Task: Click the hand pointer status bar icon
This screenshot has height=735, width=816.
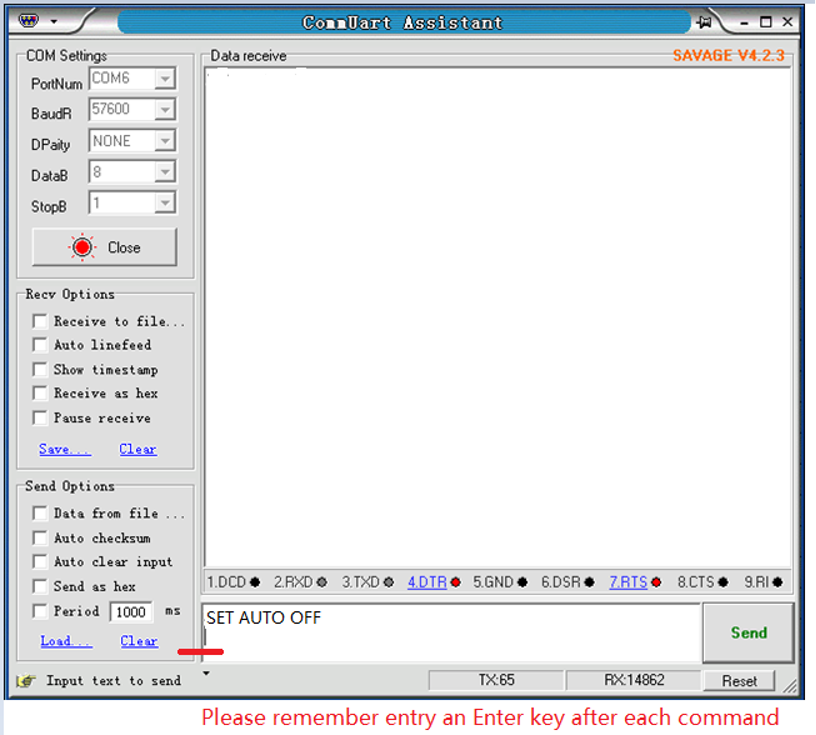Action: [x=26, y=681]
